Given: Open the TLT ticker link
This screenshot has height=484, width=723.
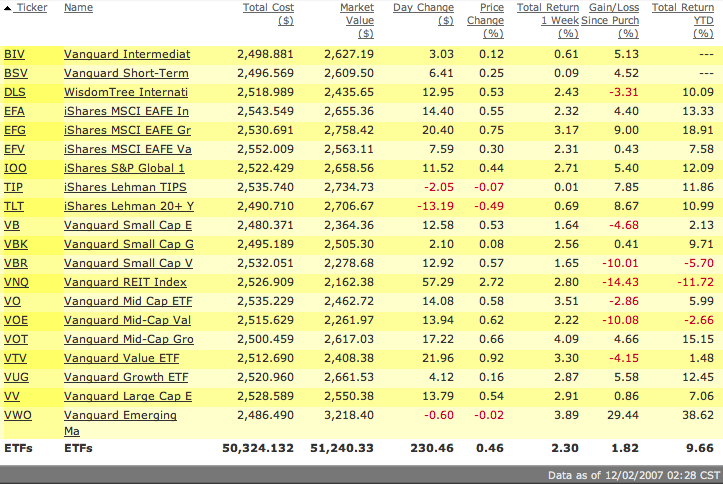Looking at the screenshot, I should tap(14, 206).
